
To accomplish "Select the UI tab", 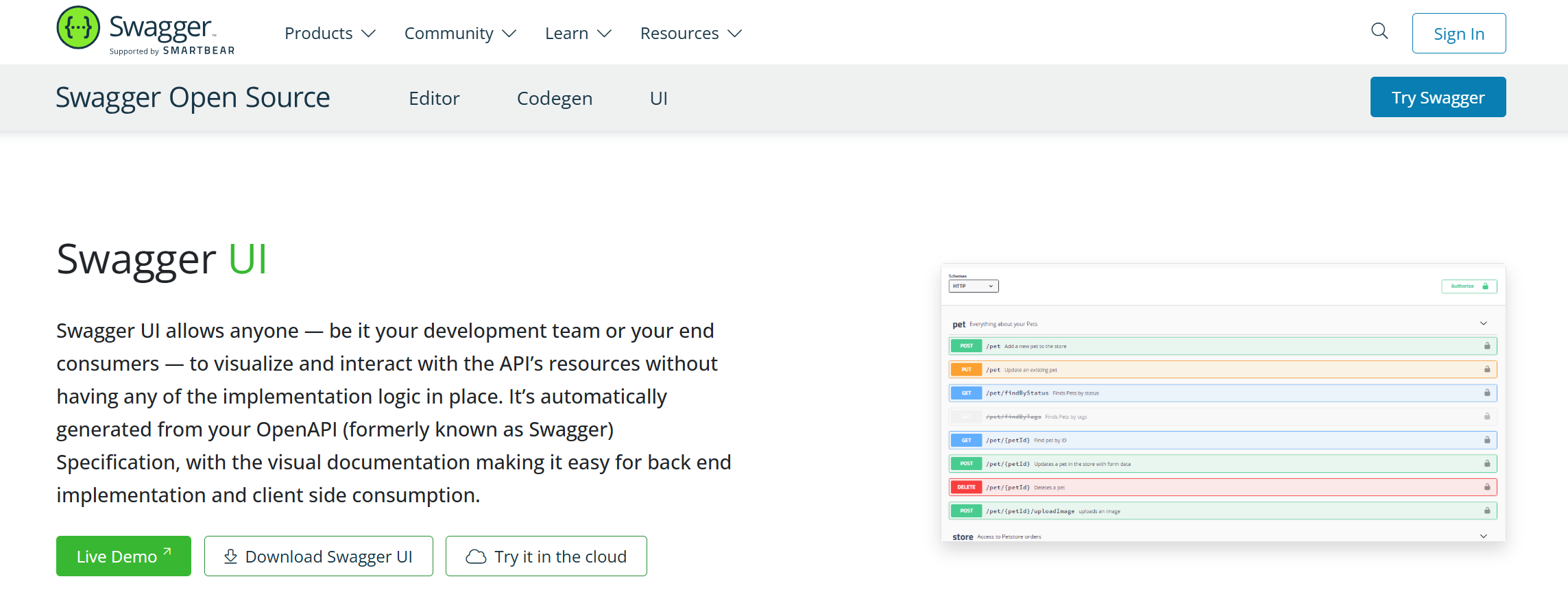I will coord(658,99).
